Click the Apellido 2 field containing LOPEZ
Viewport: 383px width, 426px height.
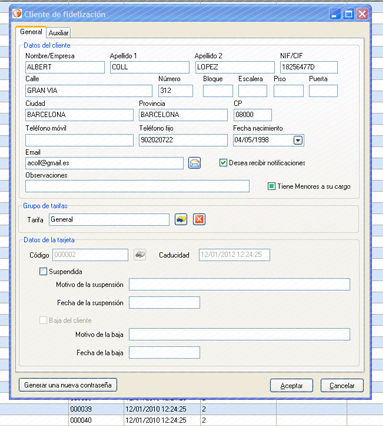point(235,67)
